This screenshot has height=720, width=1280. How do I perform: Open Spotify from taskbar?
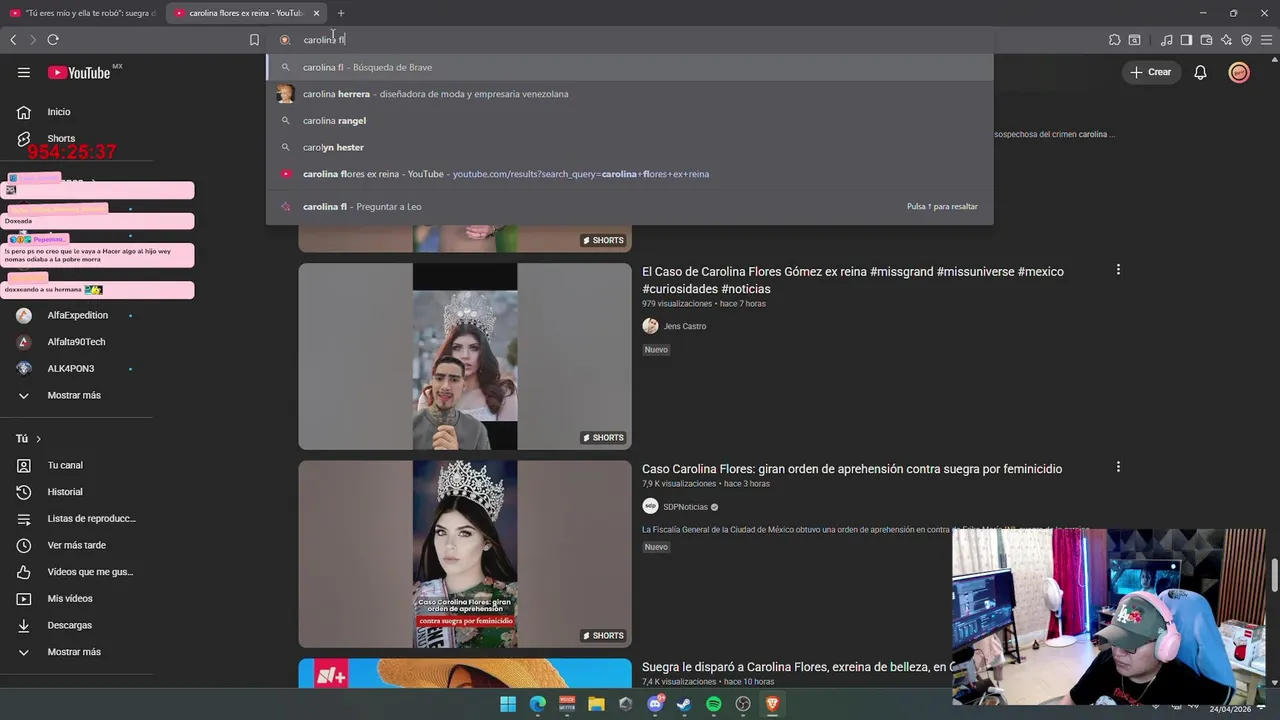click(x=714, y=704)
